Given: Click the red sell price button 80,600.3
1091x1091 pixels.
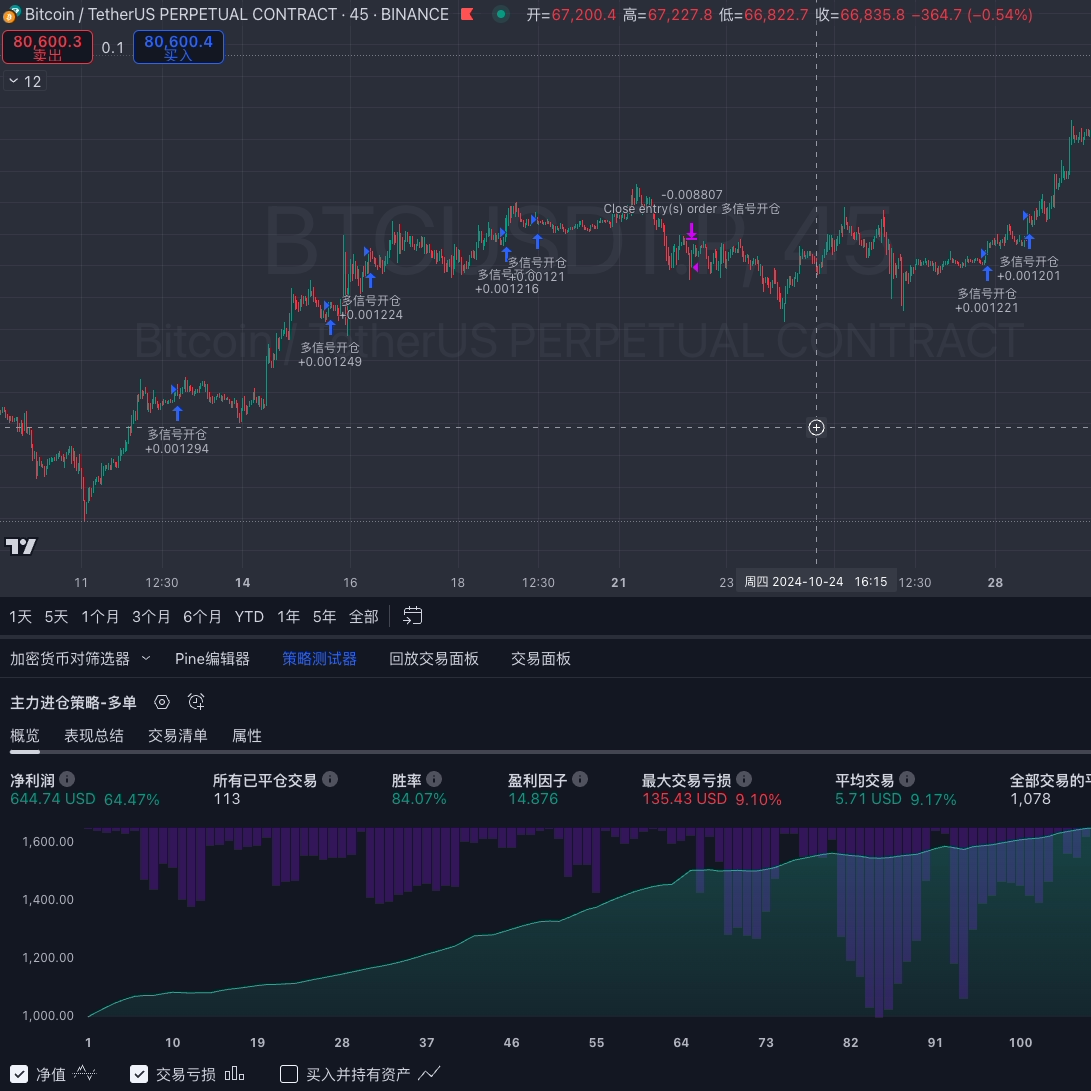Looking at the screenshot, I should tap(47, 47).
